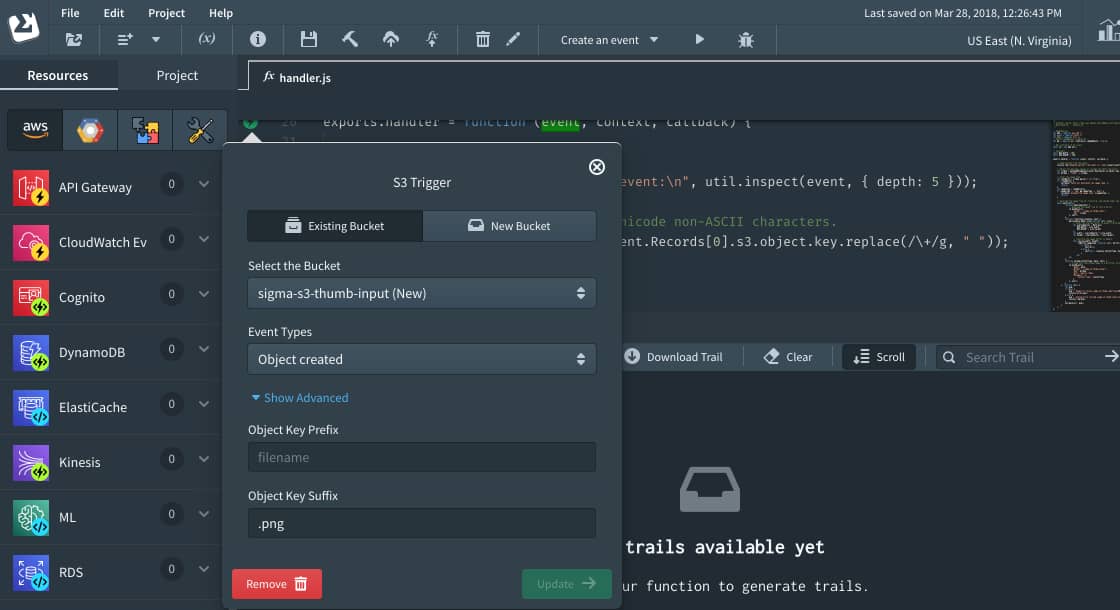
Task: Choose the New Bucket option
Action: coord(509,226)
